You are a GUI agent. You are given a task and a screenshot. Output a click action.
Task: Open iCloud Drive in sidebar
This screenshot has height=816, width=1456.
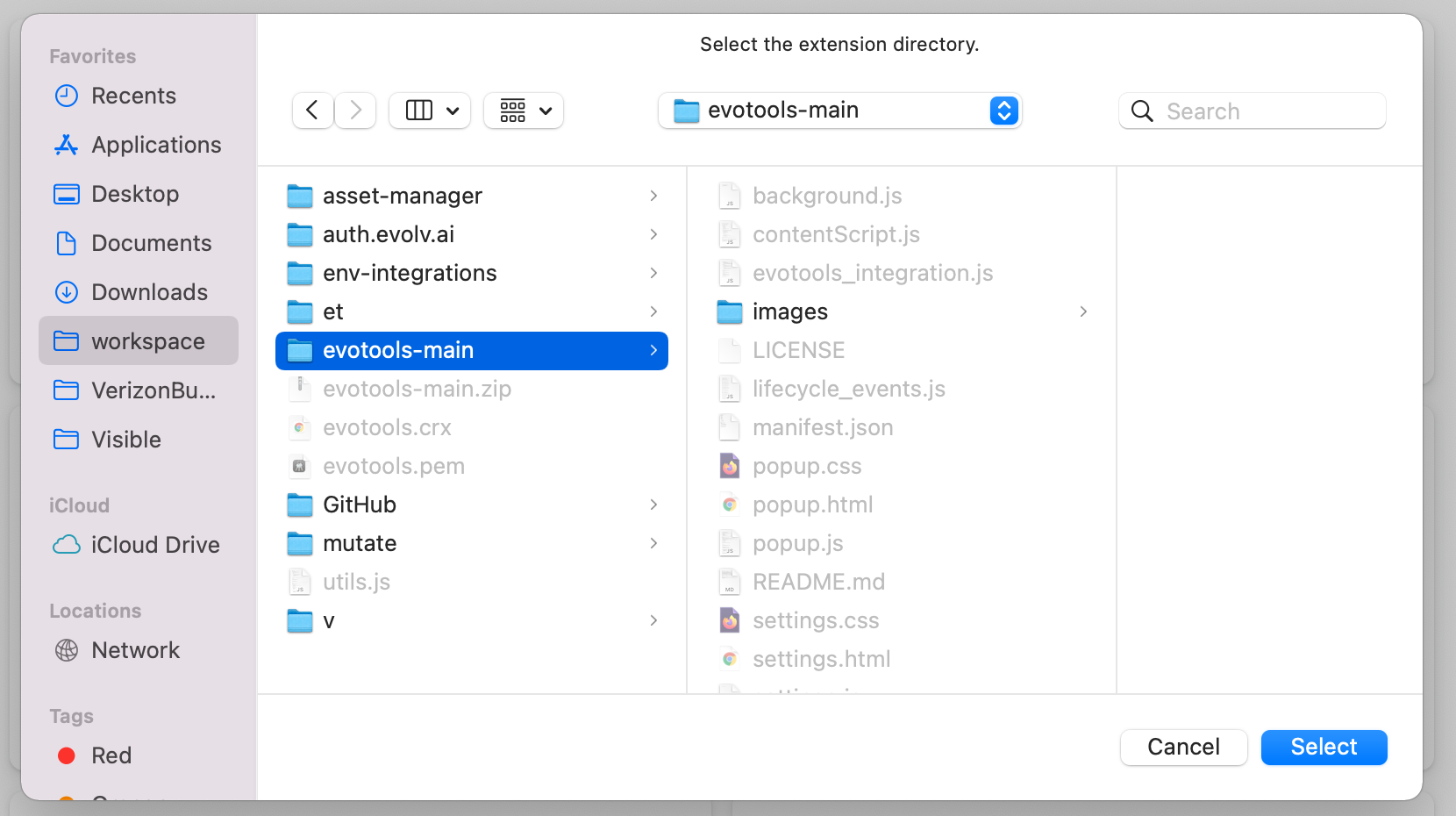(154, 545)
